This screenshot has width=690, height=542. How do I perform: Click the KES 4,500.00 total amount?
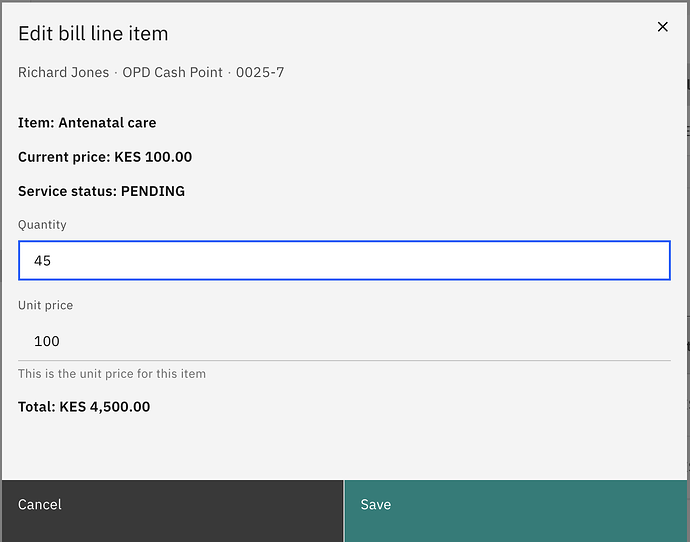coord(105,407)
